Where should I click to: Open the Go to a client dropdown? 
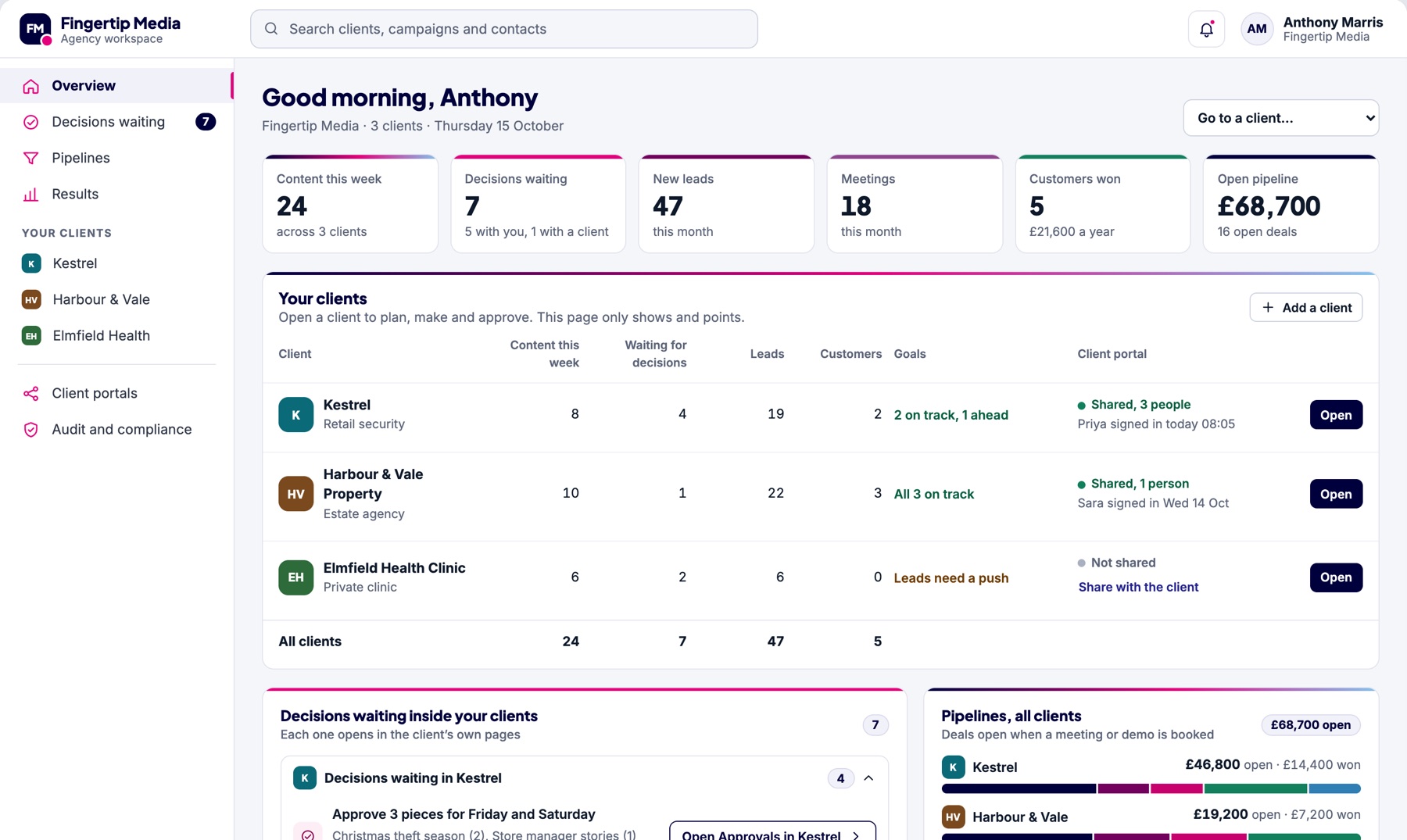(x=1281, y=118)
